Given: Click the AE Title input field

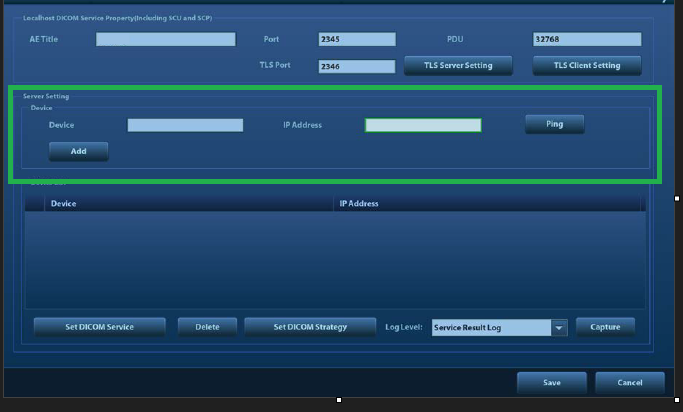Looking at the screenshot, I should pyautogui.click(x=166, y=39).
